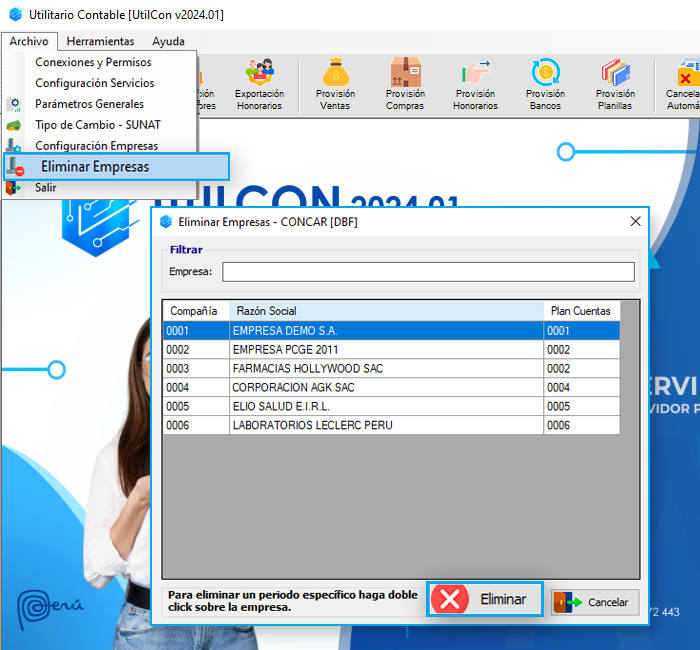Click the Cancelar button
This screenshot has height=650, width=700.
tap(595, 602)
